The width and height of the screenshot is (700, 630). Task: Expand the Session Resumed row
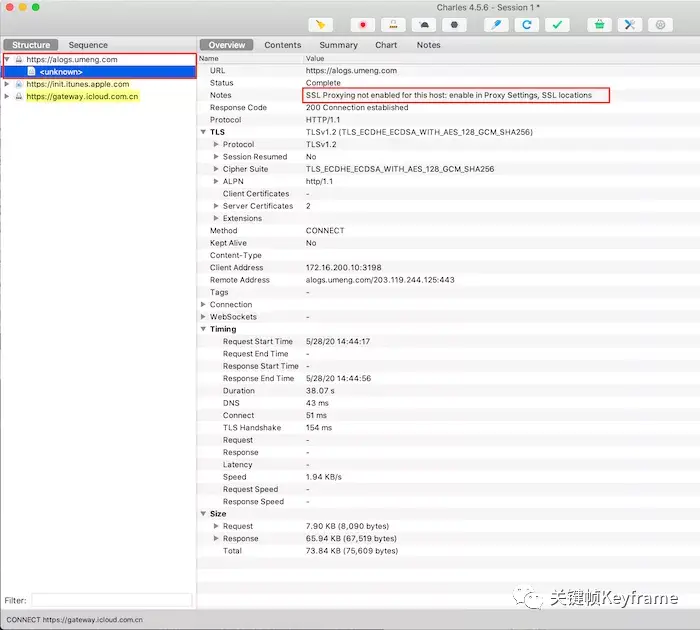pos(216,157)
